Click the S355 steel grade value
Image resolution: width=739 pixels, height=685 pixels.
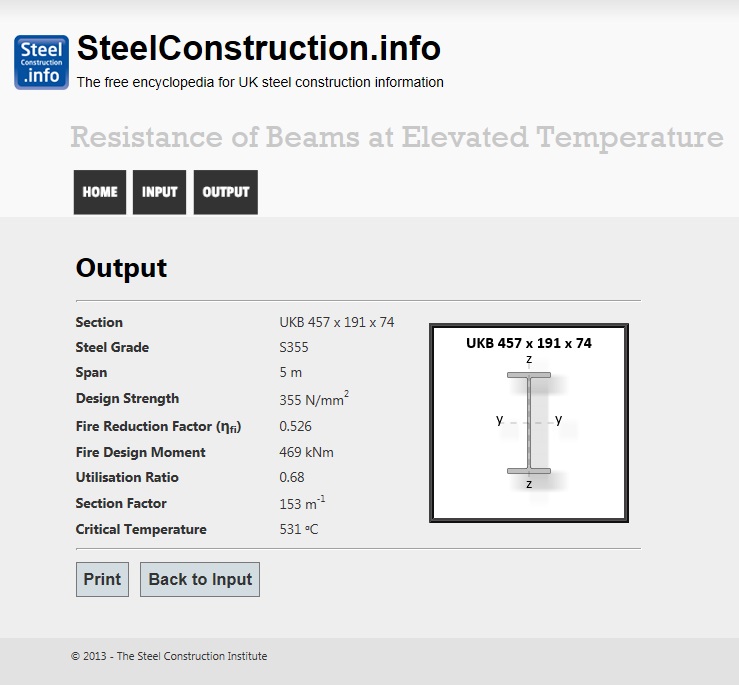tap(295, 348)
